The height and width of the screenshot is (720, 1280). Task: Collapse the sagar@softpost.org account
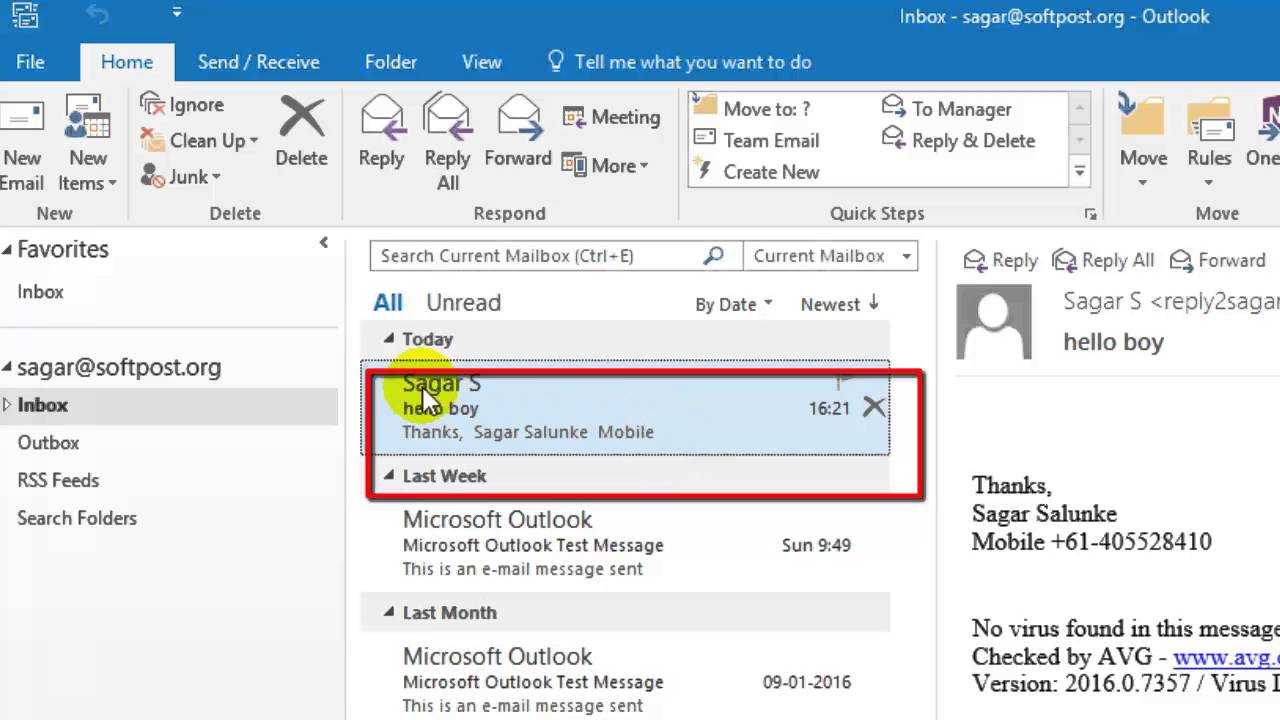[x=7, y=368]
